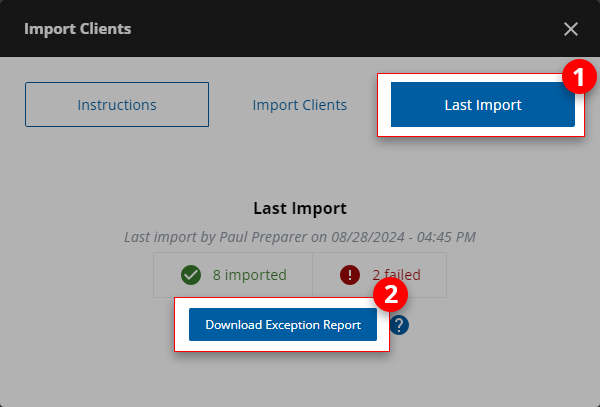Viewport: 600px width, 407px height.
Task: Click the "2 failed" text
Action: click(396, 275)
